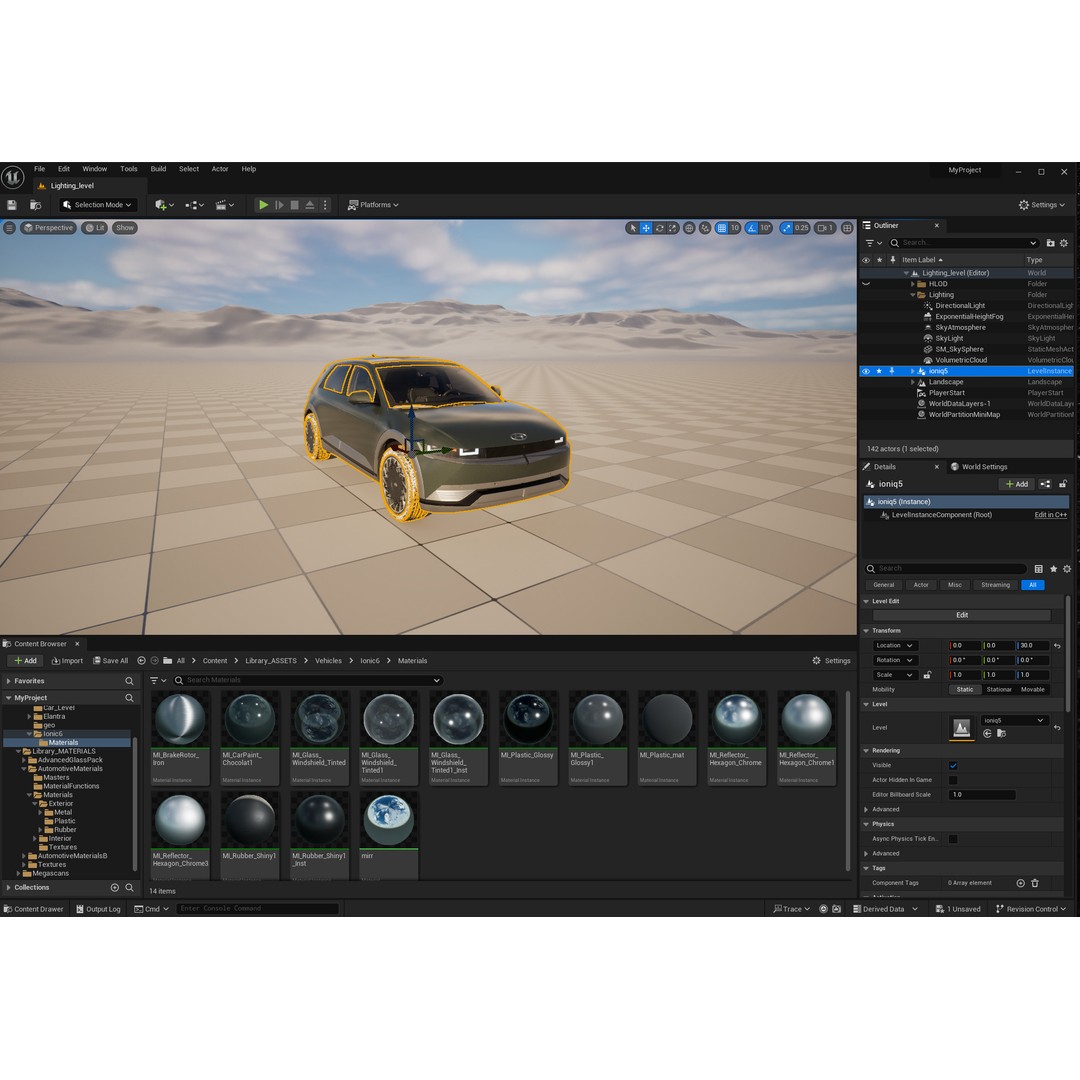
Task: Expand the Collections section
Action: tap(8, 889)
